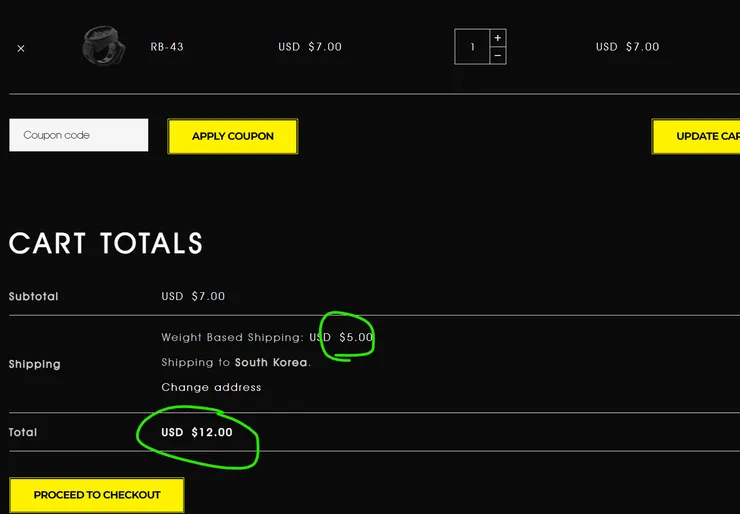This screenshot has height=514, width=740.
Task: Focus the quantity number field
Action: (x=472, y=47)
